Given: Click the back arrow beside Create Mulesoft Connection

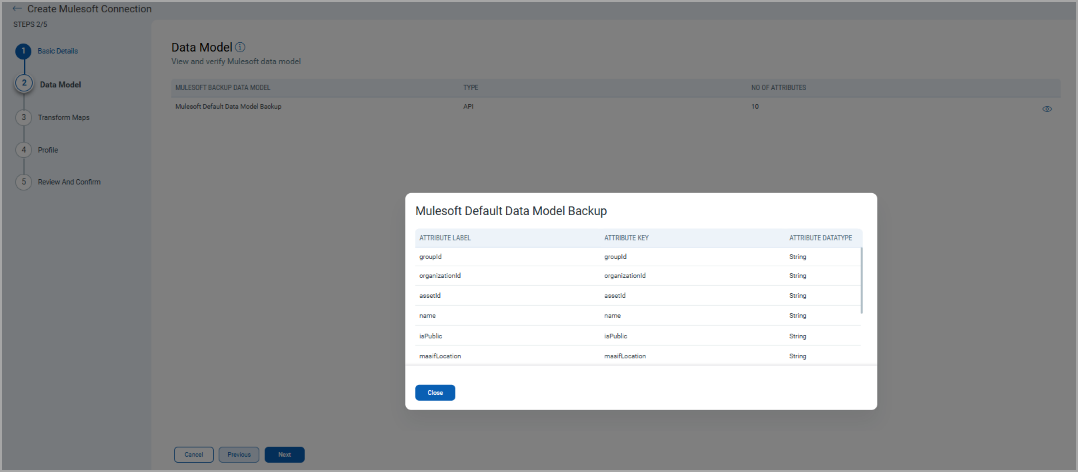Looking at the screenshot, I should pyautogui.click(x=16, y=9).
